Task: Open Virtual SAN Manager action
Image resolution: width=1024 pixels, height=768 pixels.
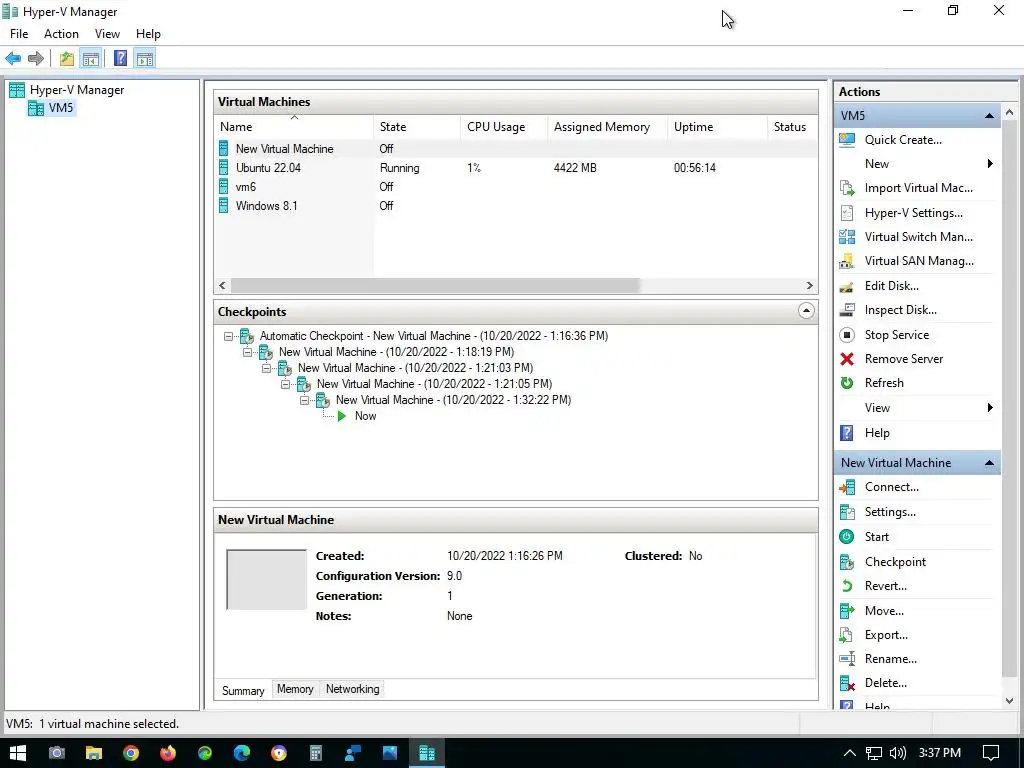Action: [919, 261]
